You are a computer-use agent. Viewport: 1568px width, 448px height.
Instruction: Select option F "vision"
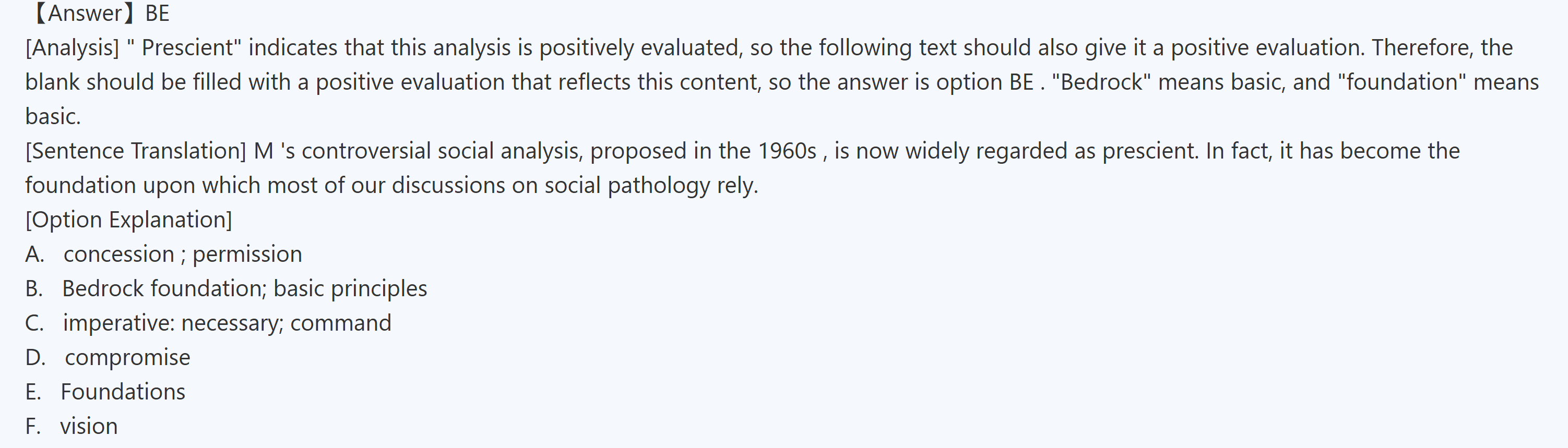88,426
